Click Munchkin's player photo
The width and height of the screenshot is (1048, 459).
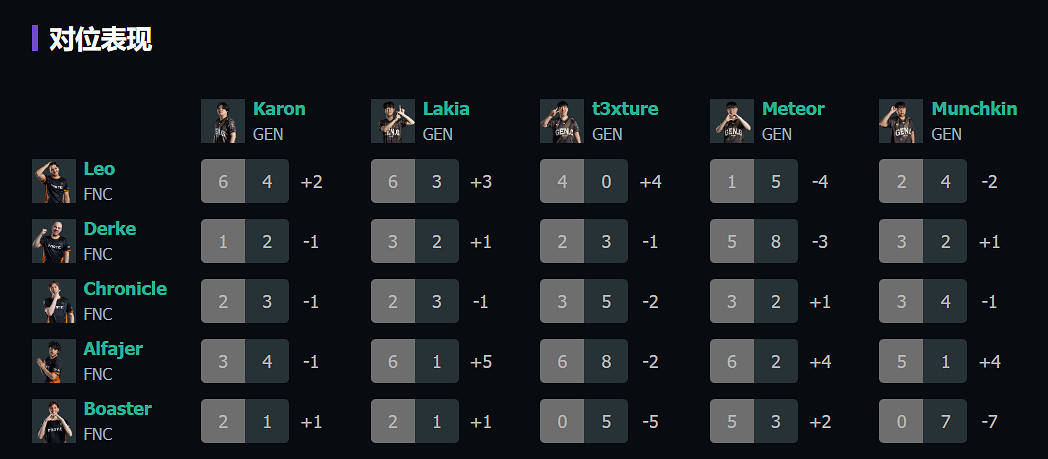[x=900, y=121]
